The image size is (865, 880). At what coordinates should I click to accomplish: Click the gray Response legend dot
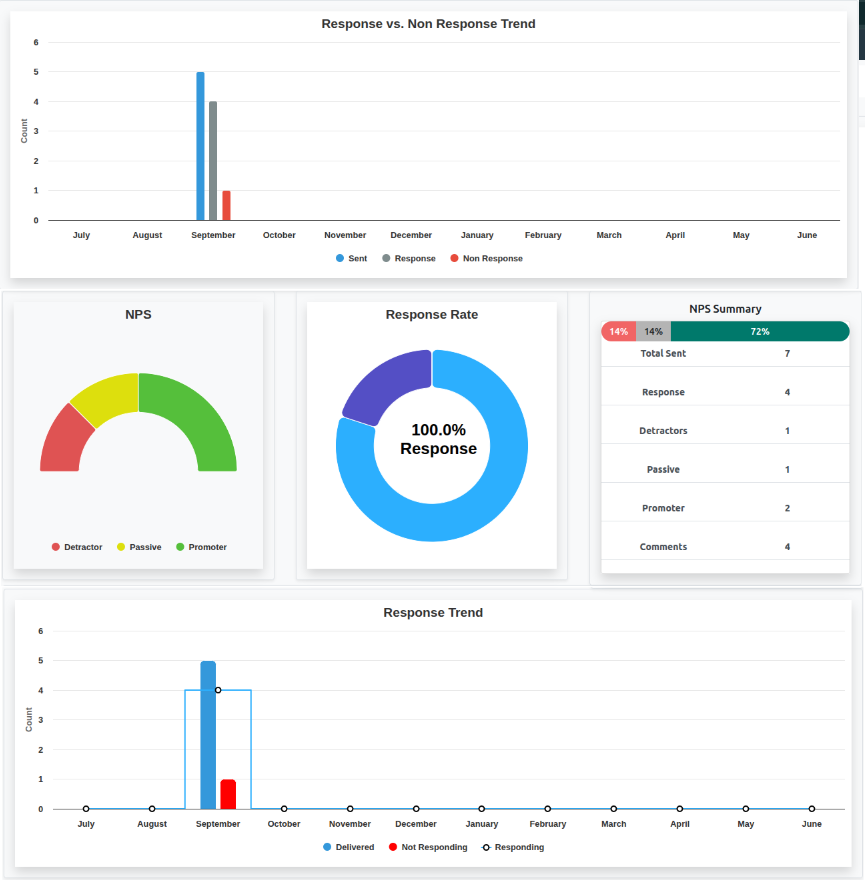click(x=386, y=258)
